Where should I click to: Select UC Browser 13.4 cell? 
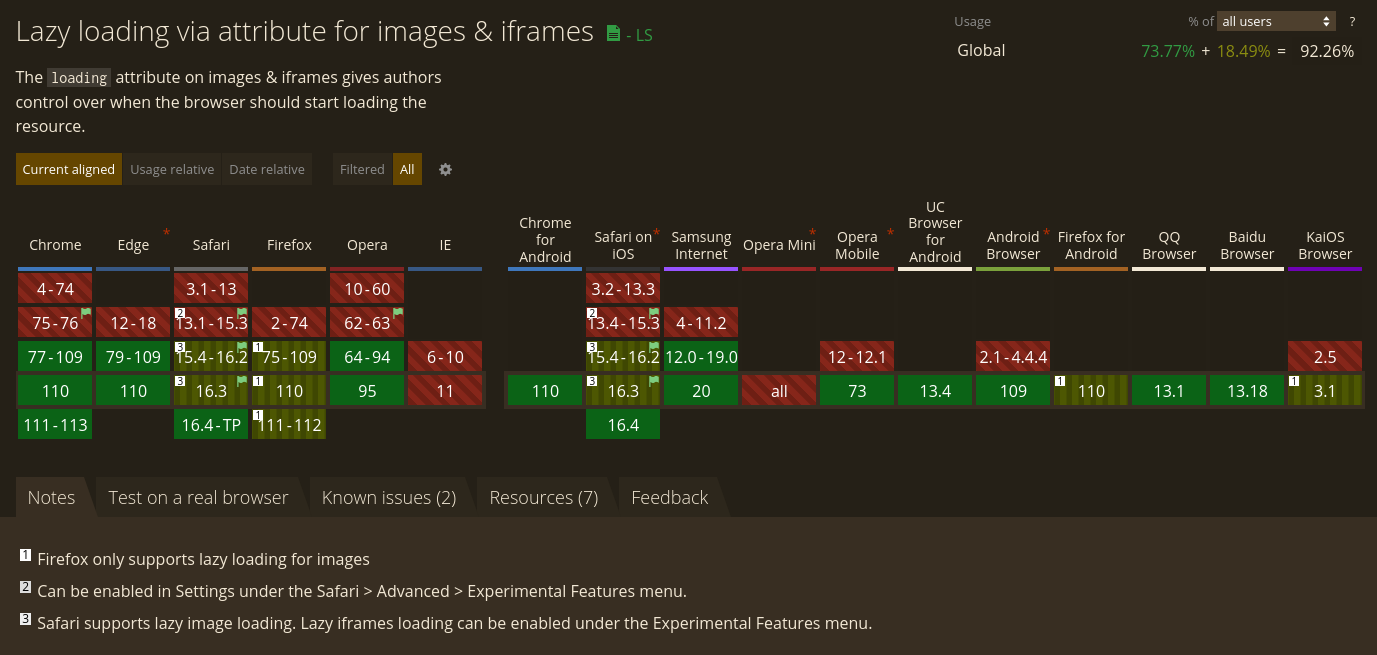(x=935, y=391)
